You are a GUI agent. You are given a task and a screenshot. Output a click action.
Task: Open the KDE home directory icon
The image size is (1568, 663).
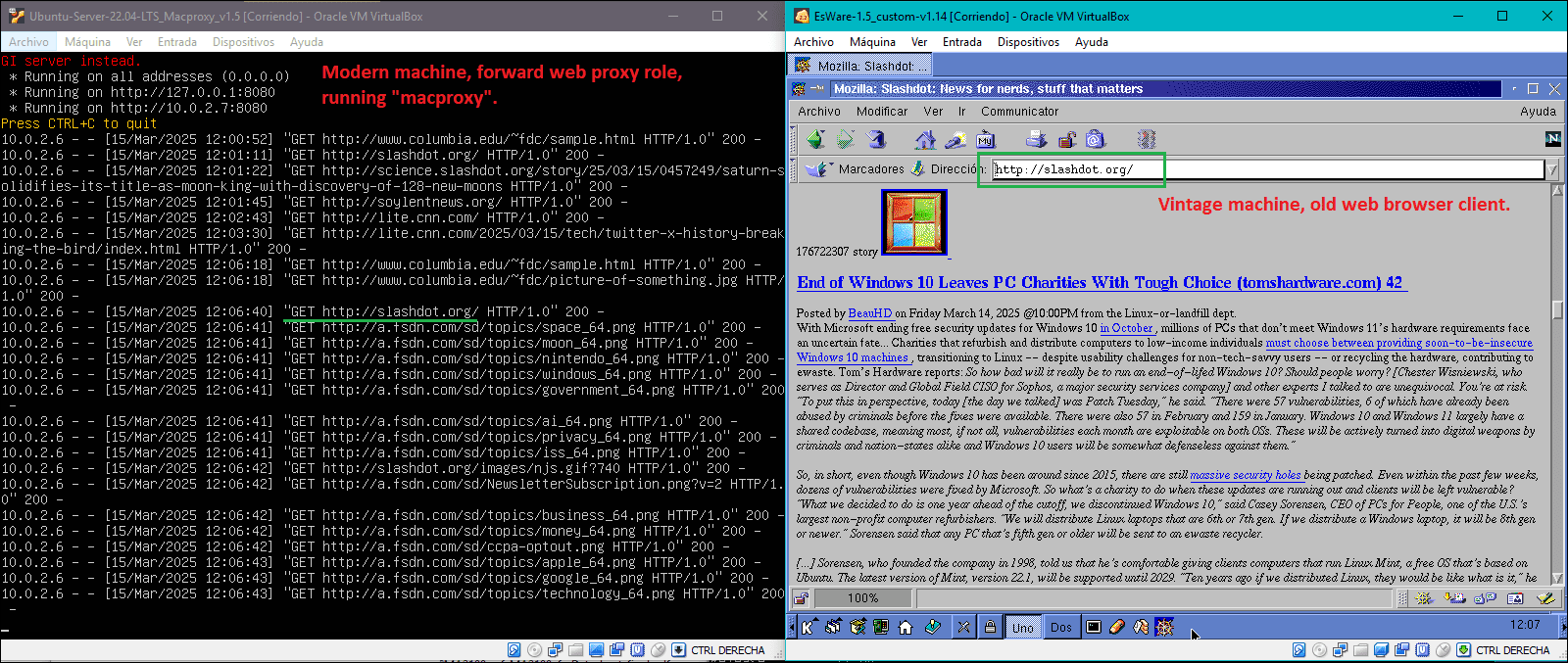[x=906, y=627]
